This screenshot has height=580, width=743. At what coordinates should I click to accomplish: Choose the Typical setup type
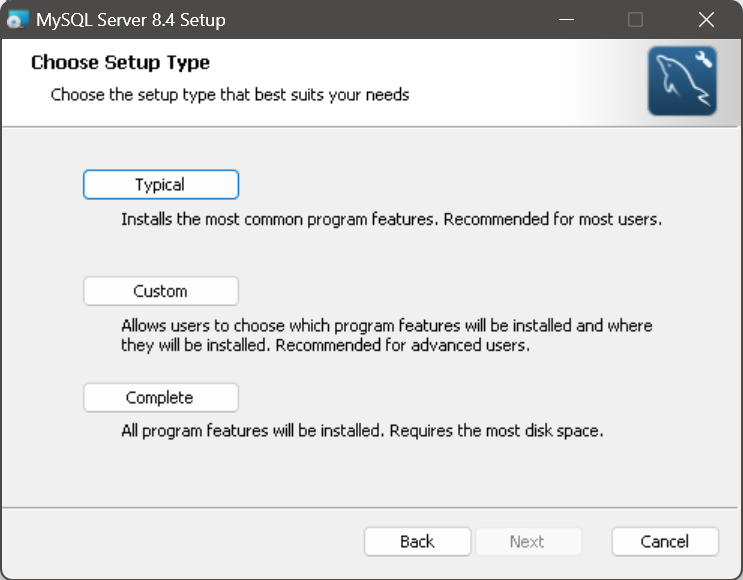pos(161,185)
